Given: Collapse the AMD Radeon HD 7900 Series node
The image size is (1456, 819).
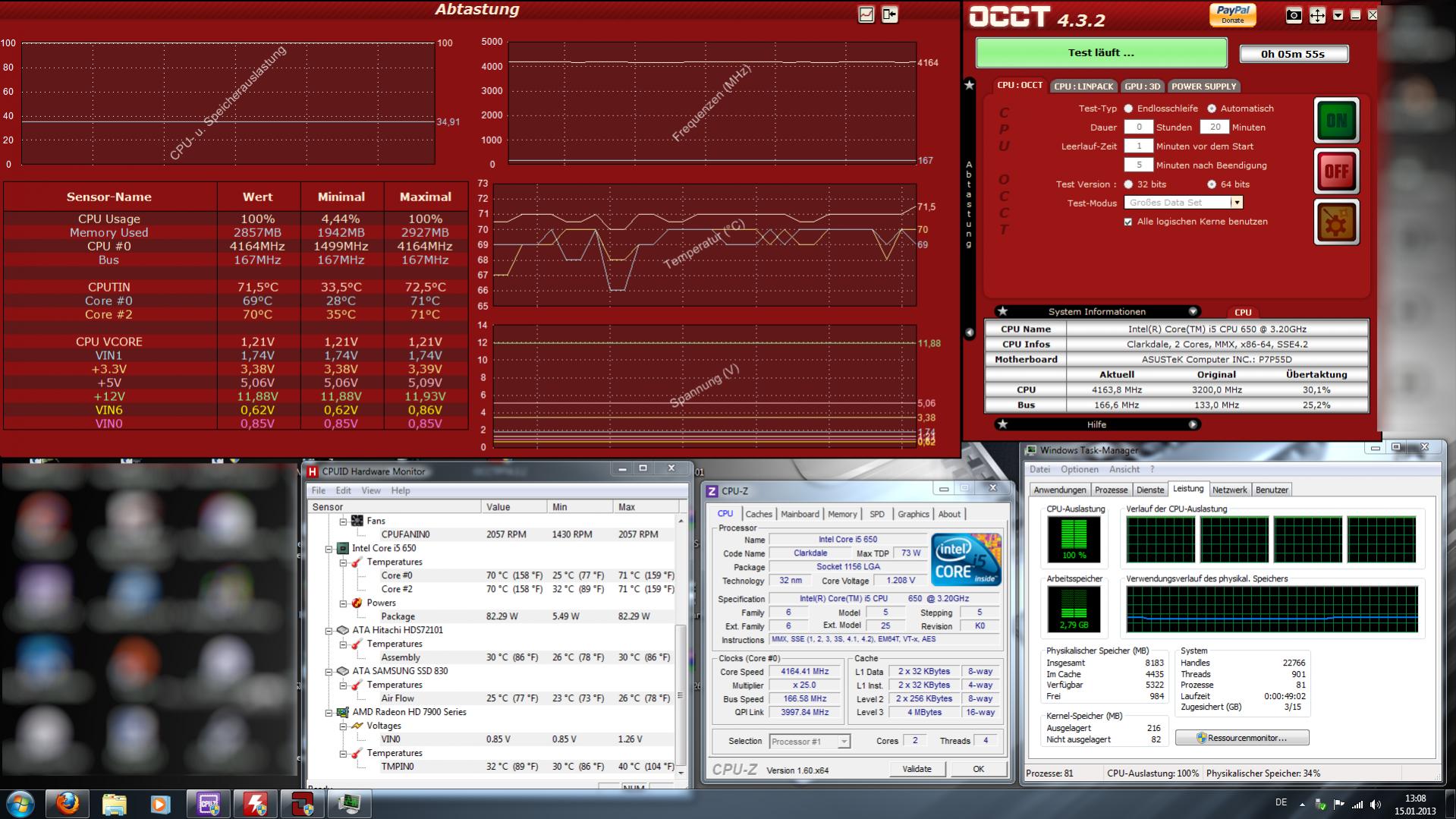Looking at the screenshot, I should 329,712.
